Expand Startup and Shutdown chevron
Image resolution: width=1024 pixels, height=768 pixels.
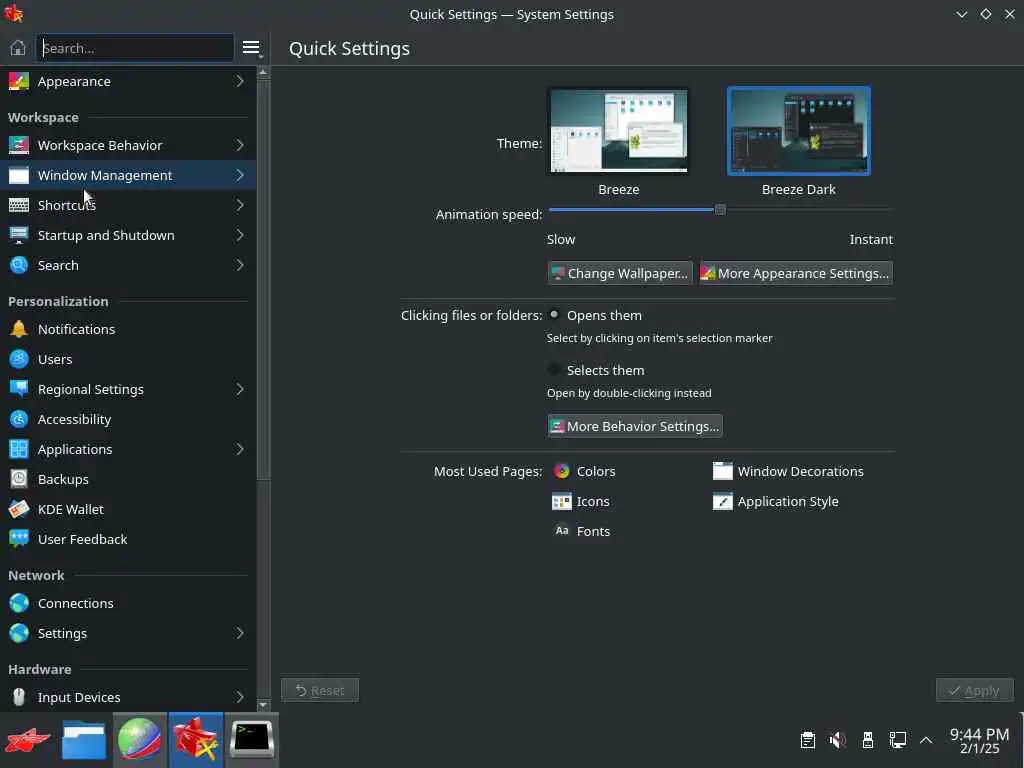(240, 235)
